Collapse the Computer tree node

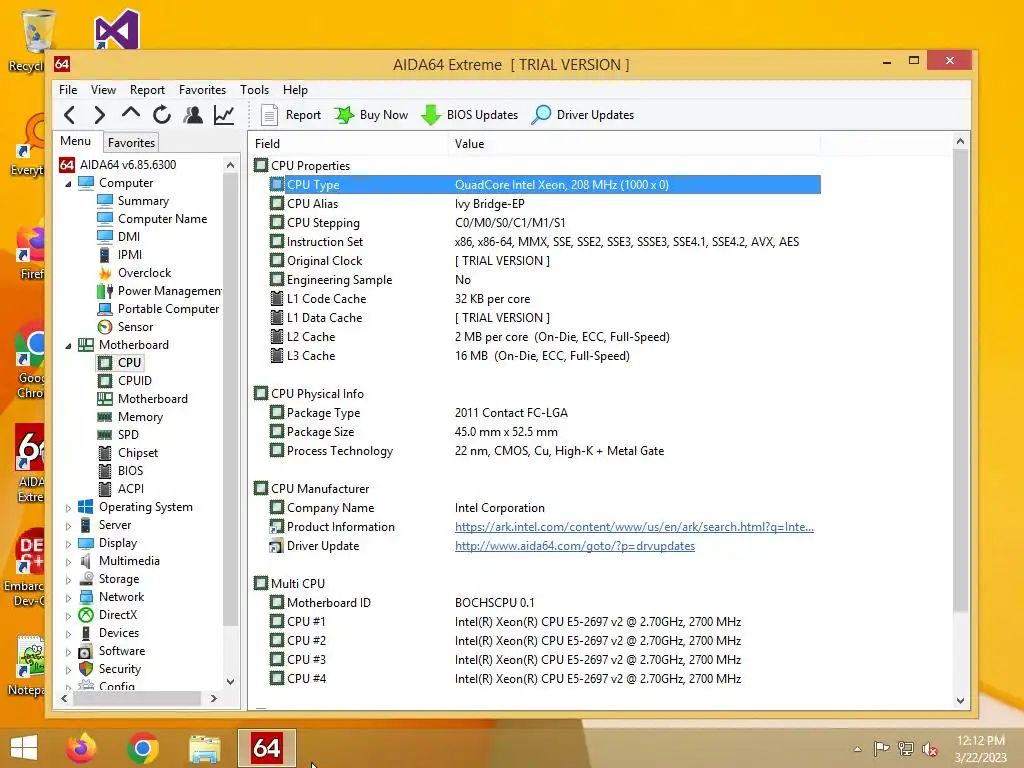point(69,184)
